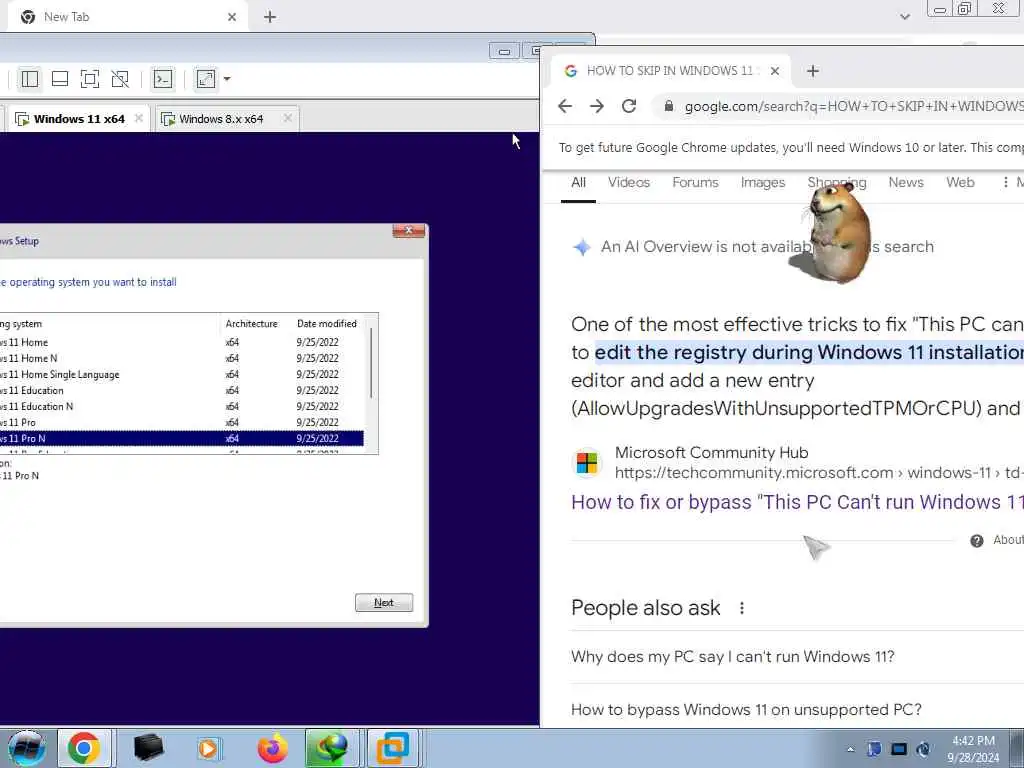Open tab search chevron in background Chrome
1024x768 pixels.
904,17
